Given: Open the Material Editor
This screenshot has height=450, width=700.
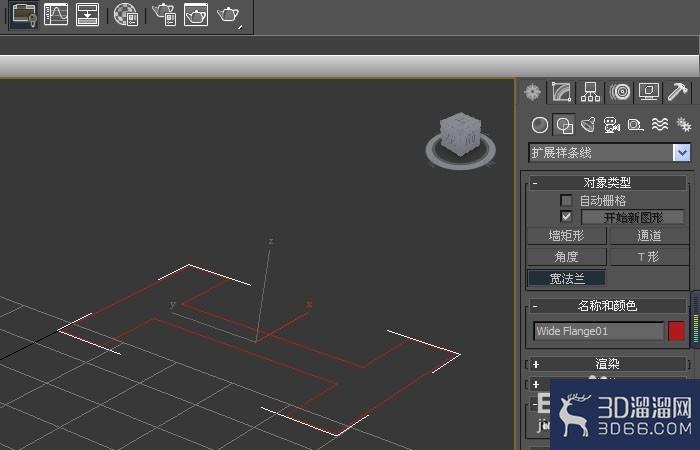Looking at the screenshot, I should (x=125, y=15).
